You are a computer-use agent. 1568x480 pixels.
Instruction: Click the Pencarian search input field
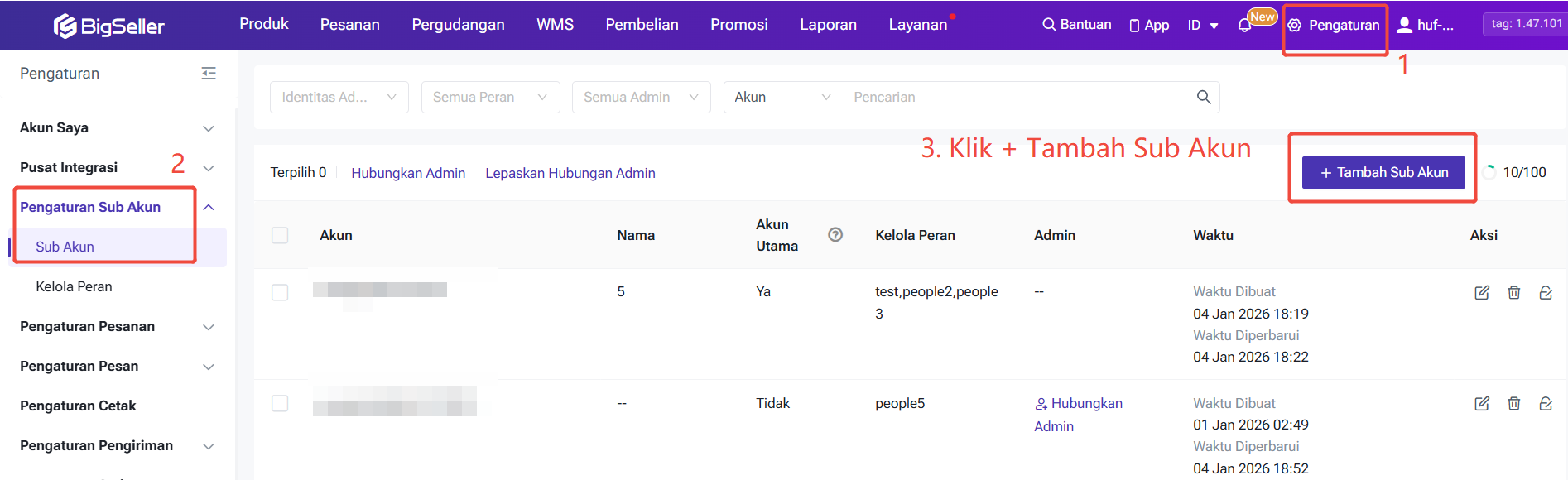tap(1018, 98)
